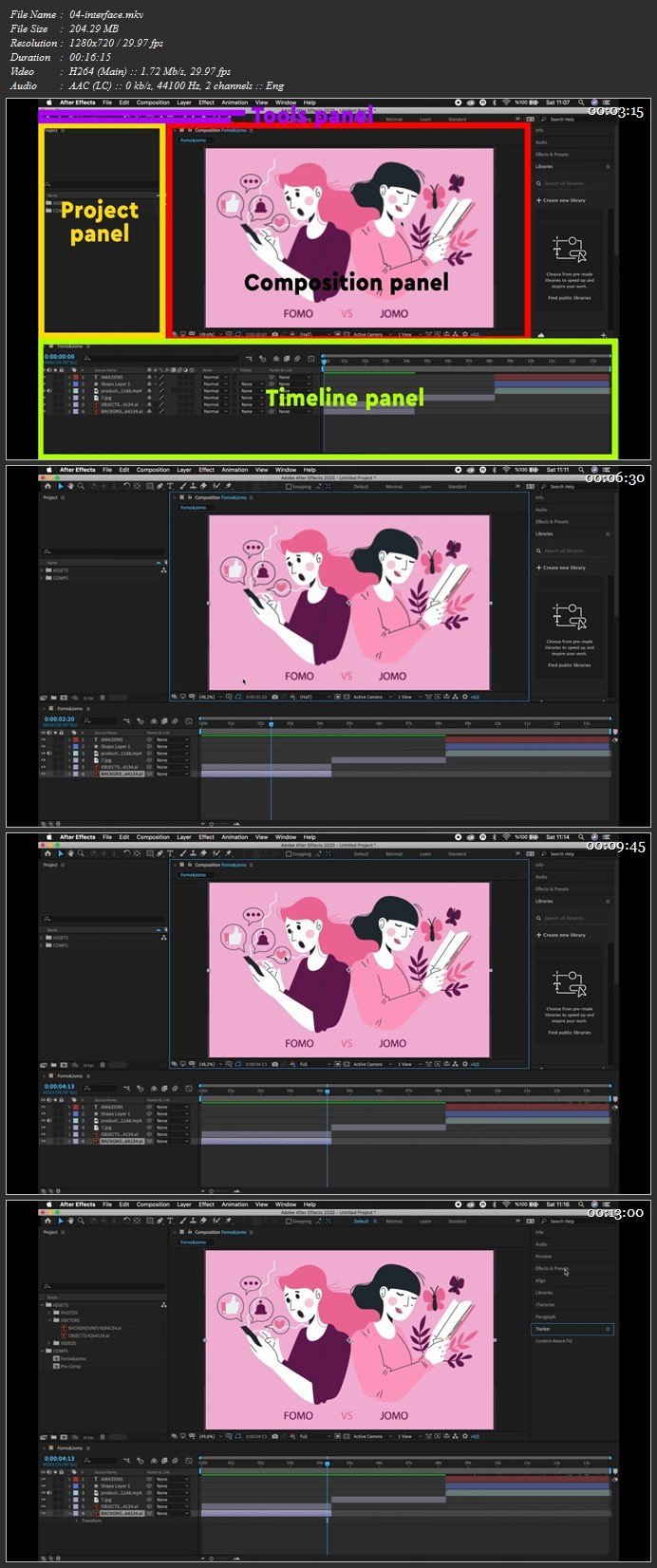Switch to the Default workspace in the 00:13:00 frame
Screen dimensions: 657x1568
[x=361, y=1222]
